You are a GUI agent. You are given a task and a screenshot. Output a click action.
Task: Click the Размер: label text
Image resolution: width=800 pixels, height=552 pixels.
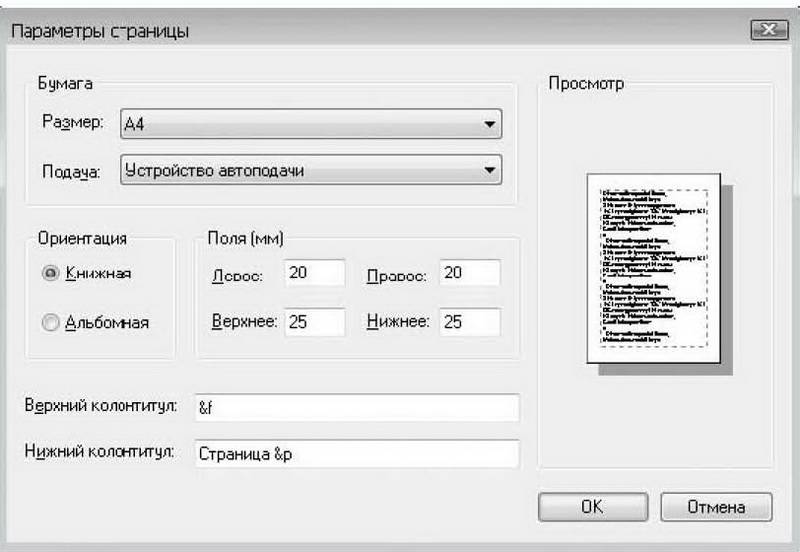pyautogui.click(x=72, y=123)
